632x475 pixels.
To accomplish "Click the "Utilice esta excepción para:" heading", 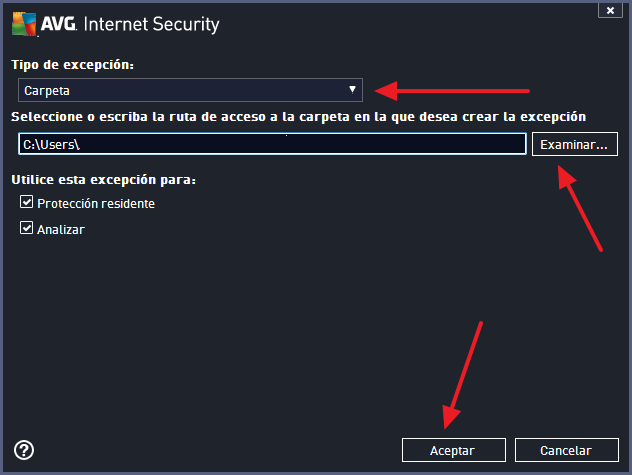I will [x=103, y=180].
